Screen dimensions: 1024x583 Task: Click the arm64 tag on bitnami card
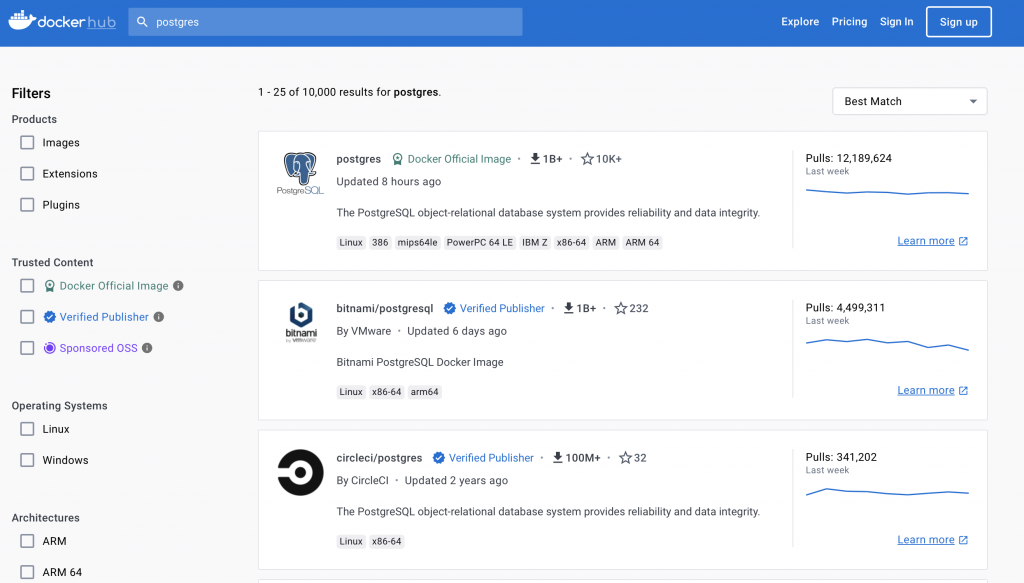pyautogui.click(x=424, y=392)
